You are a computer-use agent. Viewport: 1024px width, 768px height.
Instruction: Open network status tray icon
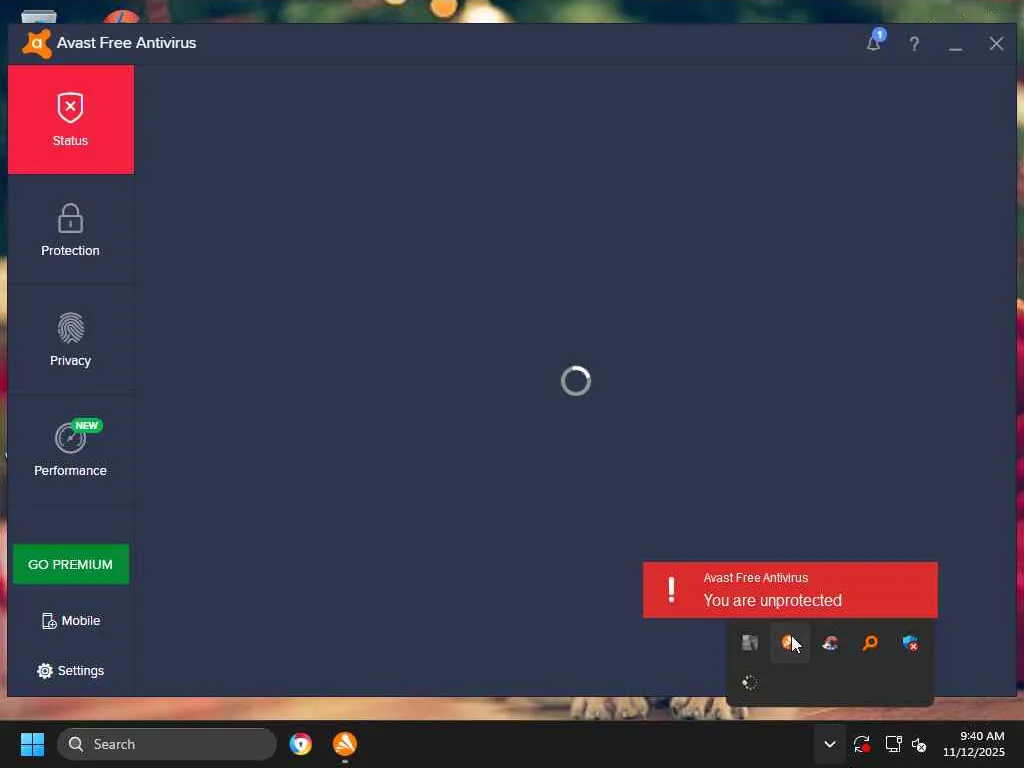[893, 744]
